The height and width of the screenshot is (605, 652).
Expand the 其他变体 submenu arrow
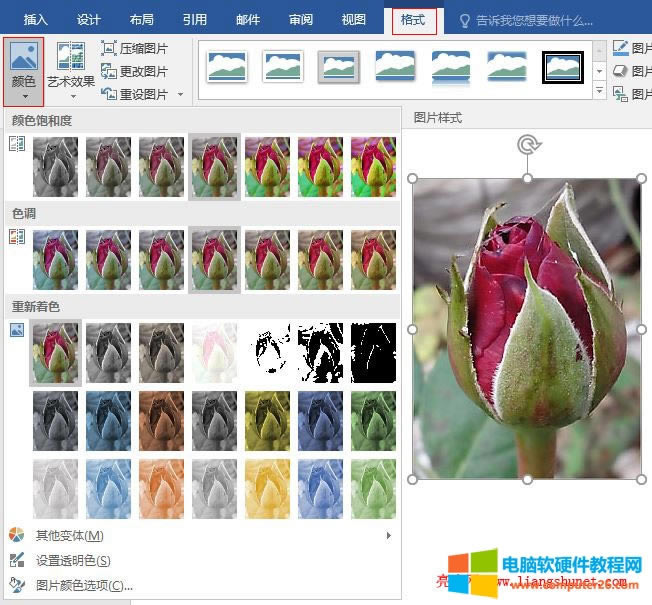tap(388, 536)
